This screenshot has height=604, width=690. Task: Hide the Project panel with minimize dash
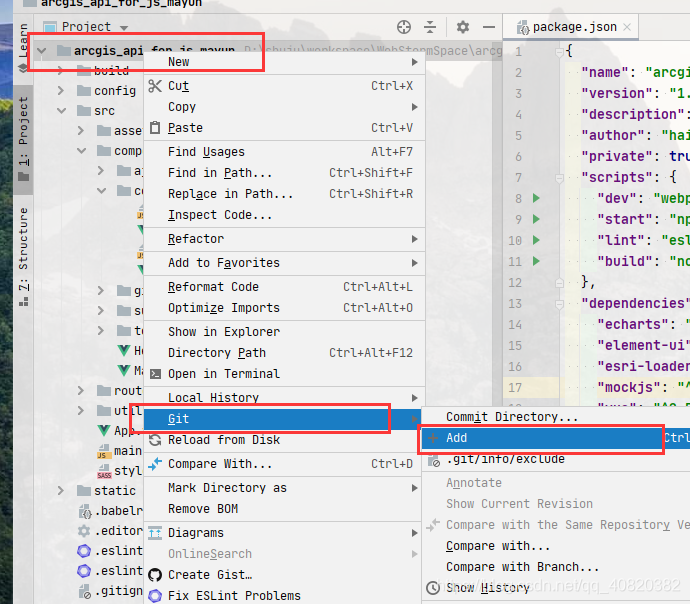tap(489, 27)
